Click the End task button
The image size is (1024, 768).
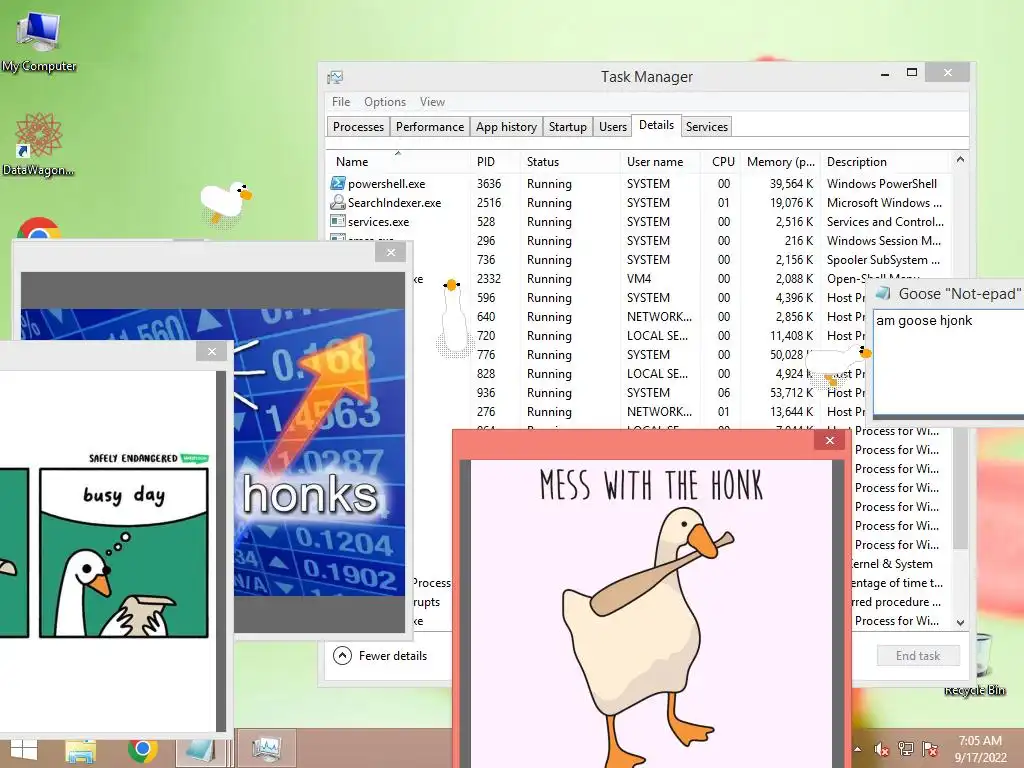[x=918, y=656]
